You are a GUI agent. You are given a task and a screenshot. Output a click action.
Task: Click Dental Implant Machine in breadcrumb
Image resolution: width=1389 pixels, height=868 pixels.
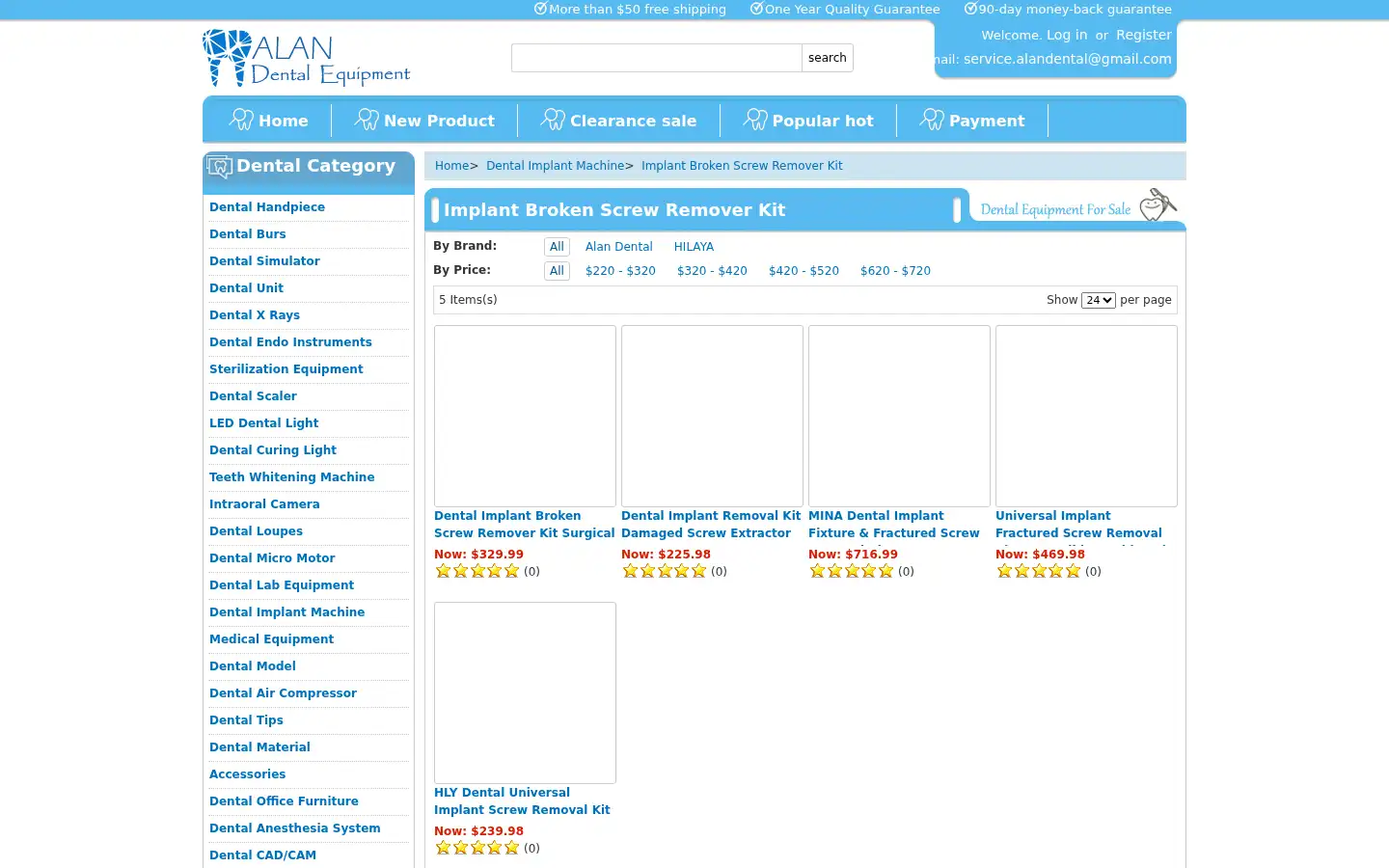(x=555, y=166)
